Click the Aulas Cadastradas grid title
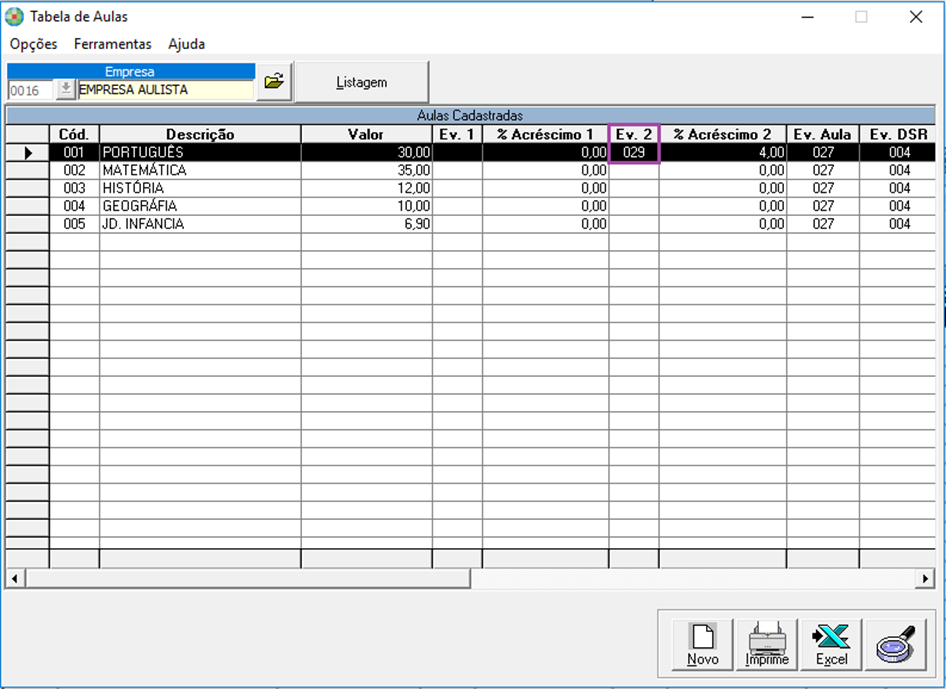This screenshot has width=946, height=689. 470,115
